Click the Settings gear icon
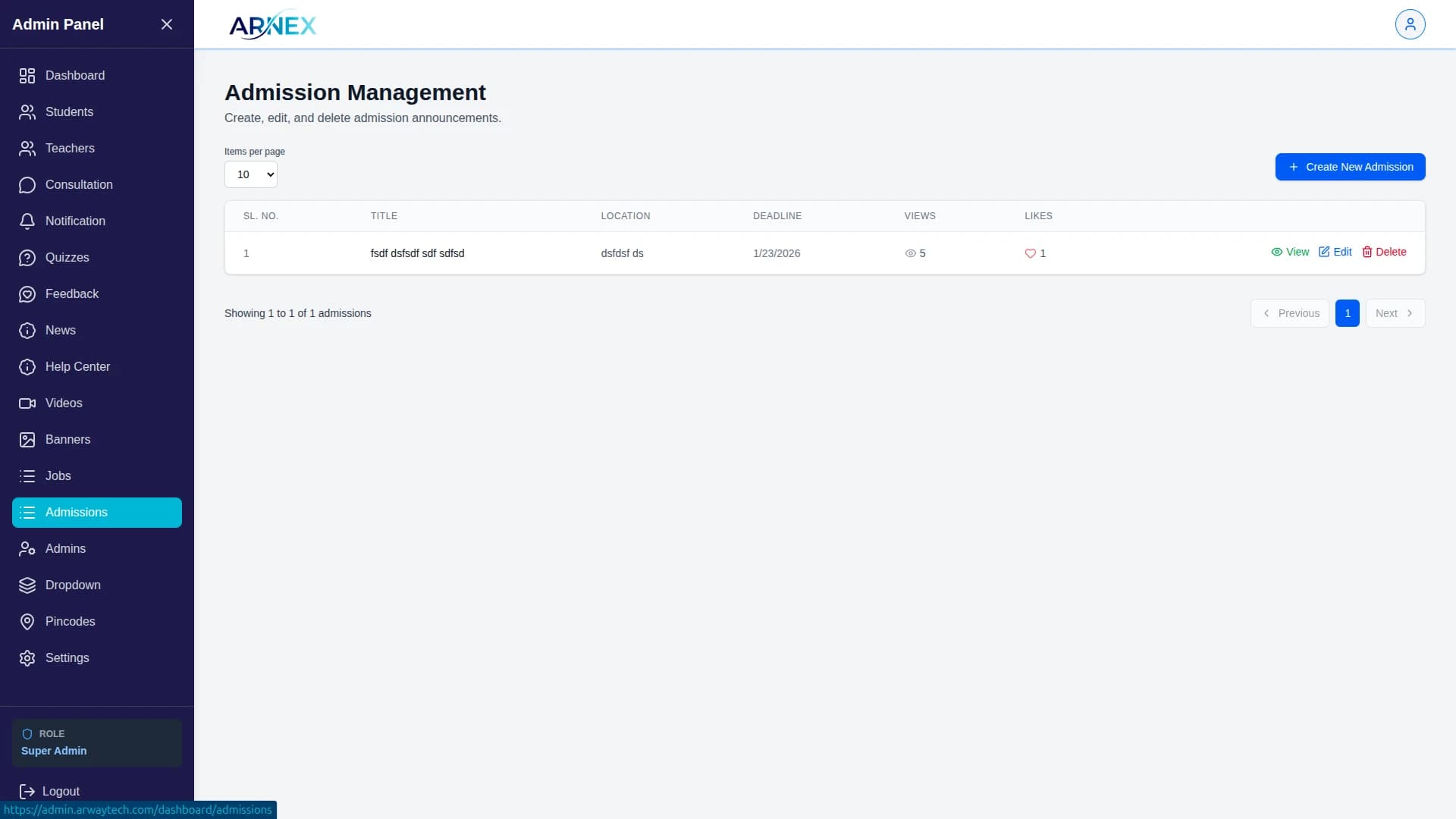This screenshot has width=1456, height=819. tap(27, 658)
